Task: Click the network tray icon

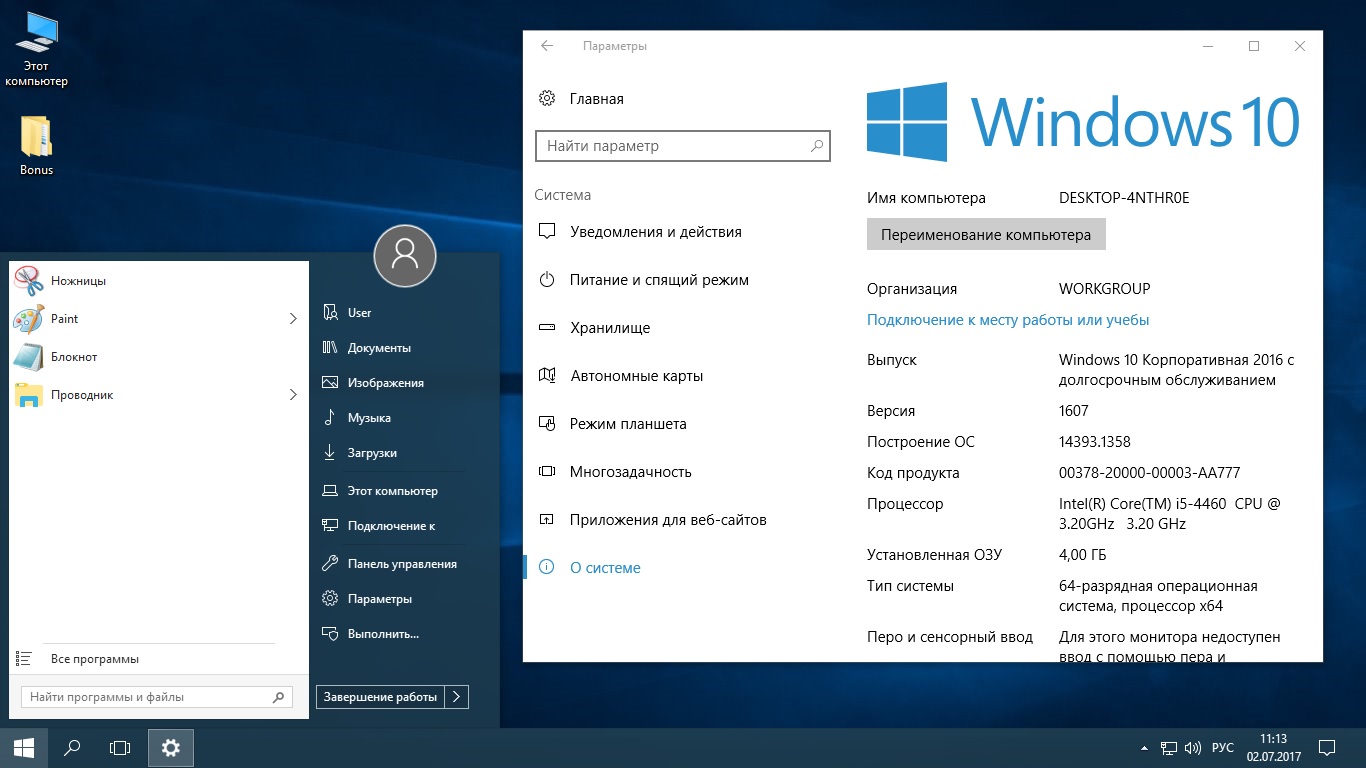Action: 1169,748
